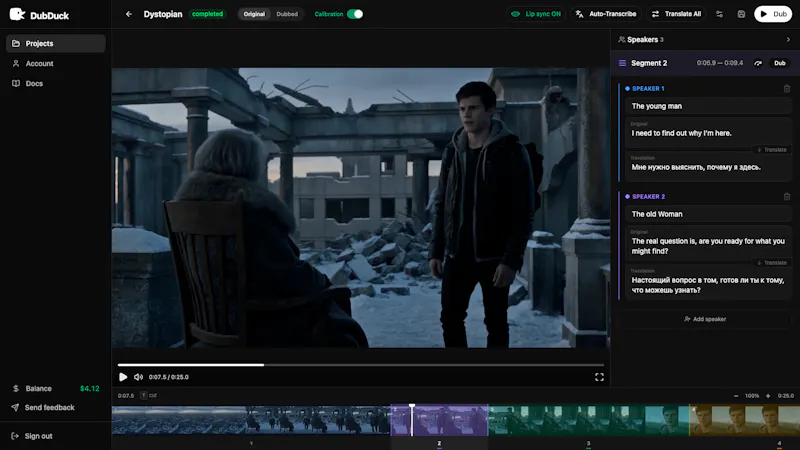Mute the video volume icon
The image size is (800, 450).
pyautogui.click(x=138, y=377)
